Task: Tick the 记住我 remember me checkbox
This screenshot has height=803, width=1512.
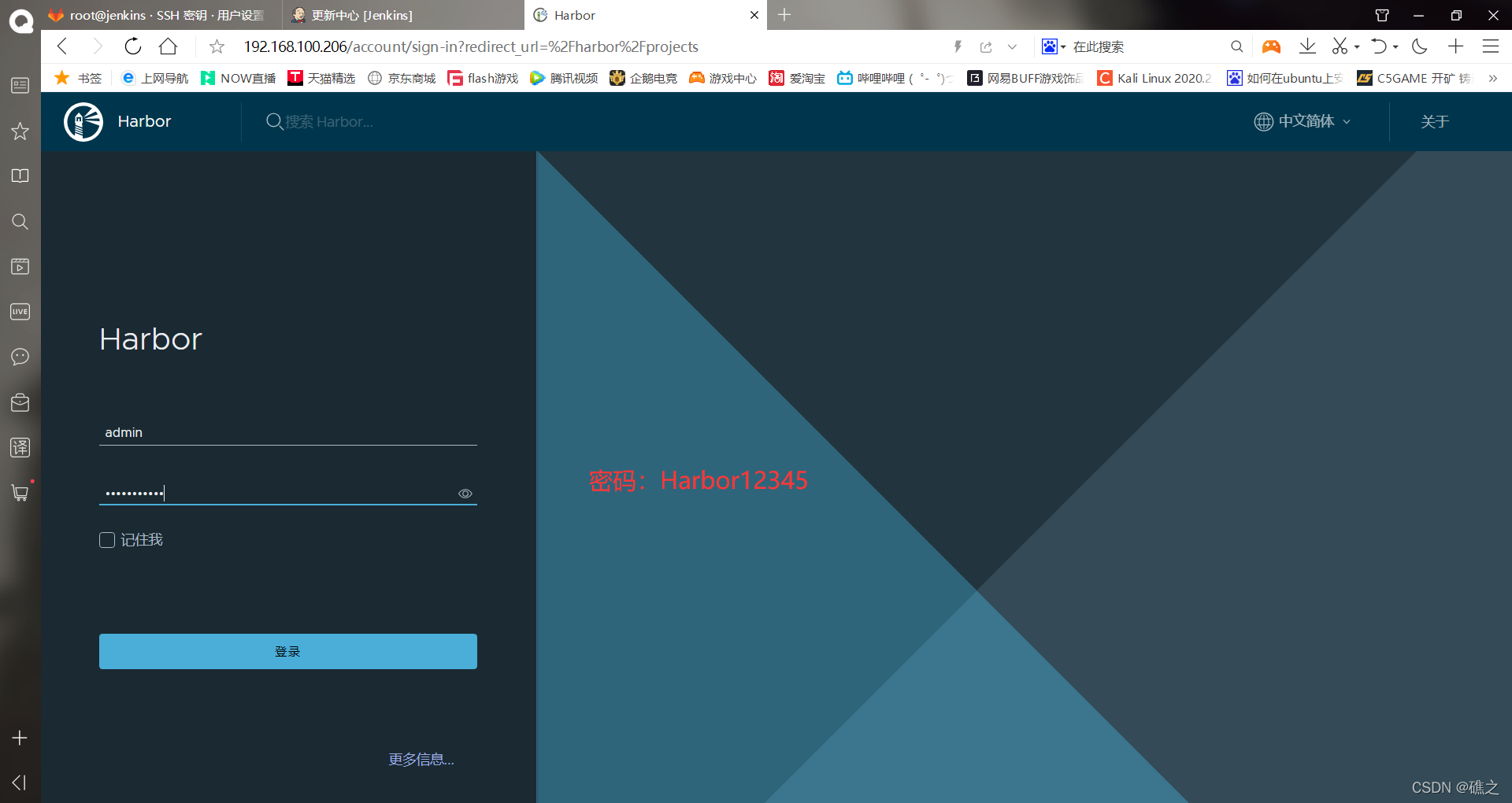Action: [107, 540]
